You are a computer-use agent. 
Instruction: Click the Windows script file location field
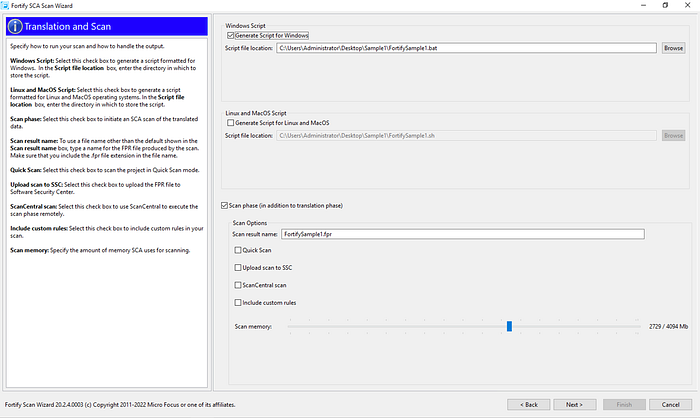pyautogui.click(x=467, y=48)
